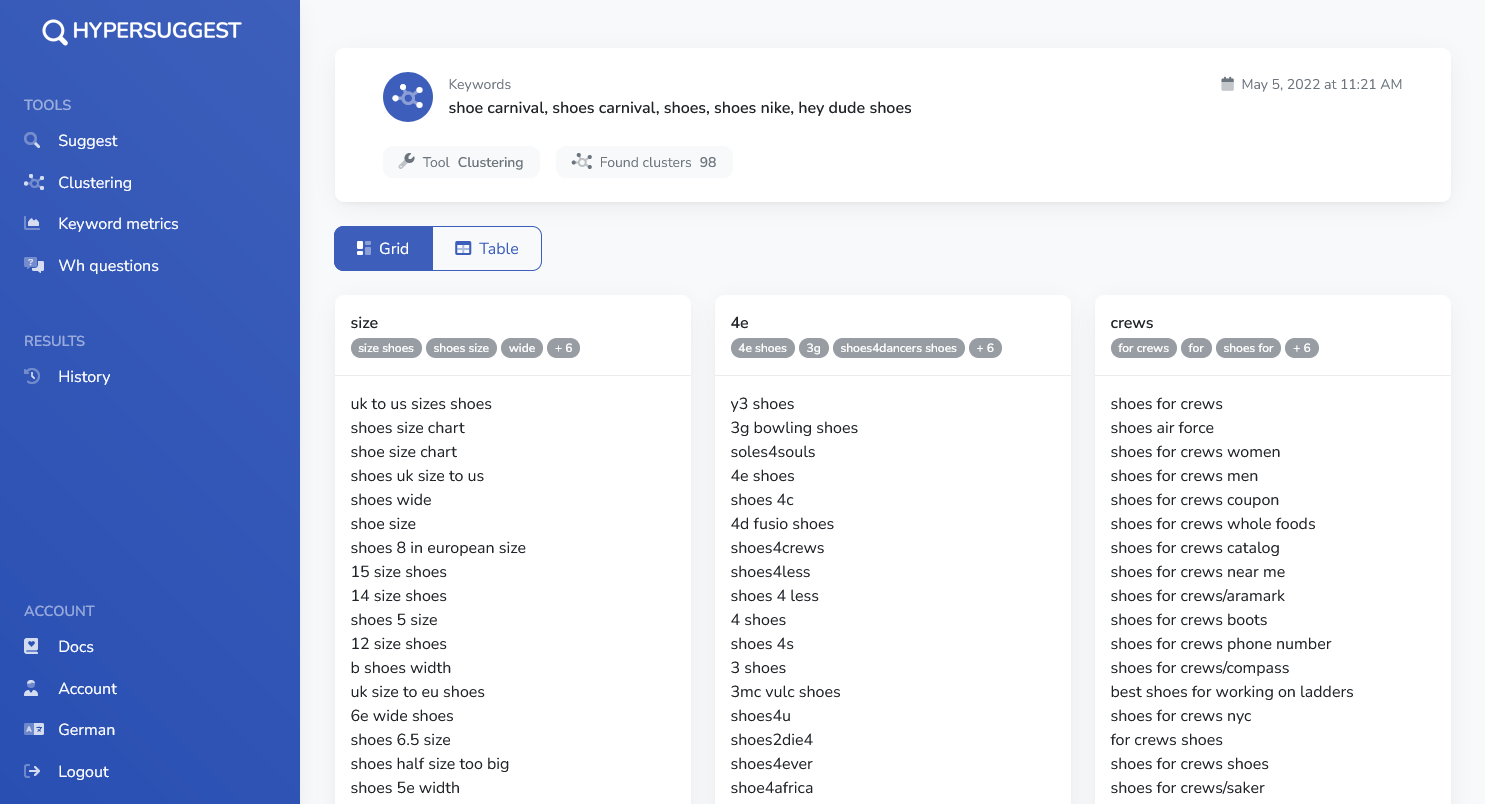Click the '4e shoes' tag
The image size is (1485, 804).
[x=763, y=348]
